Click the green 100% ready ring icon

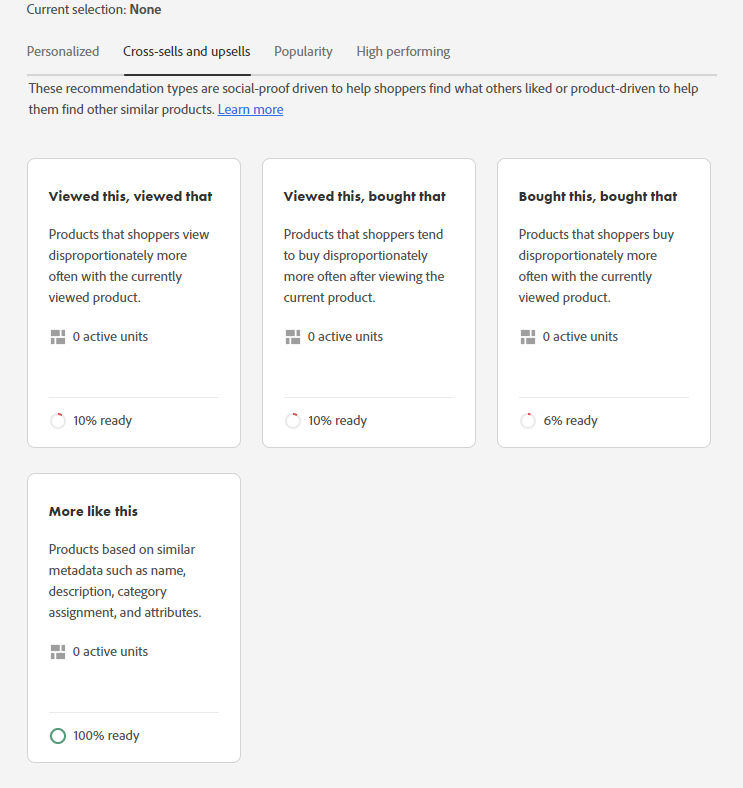[58, 736]
